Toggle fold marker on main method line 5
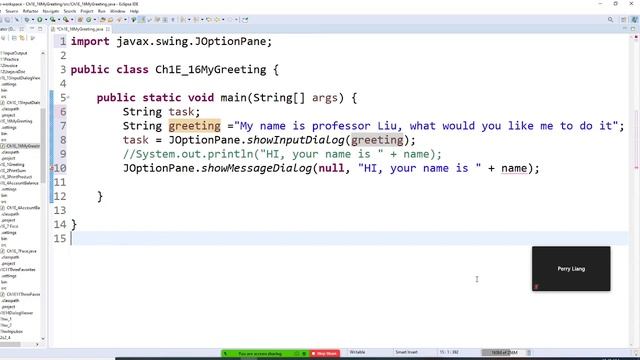 click(x=68, y=97)
